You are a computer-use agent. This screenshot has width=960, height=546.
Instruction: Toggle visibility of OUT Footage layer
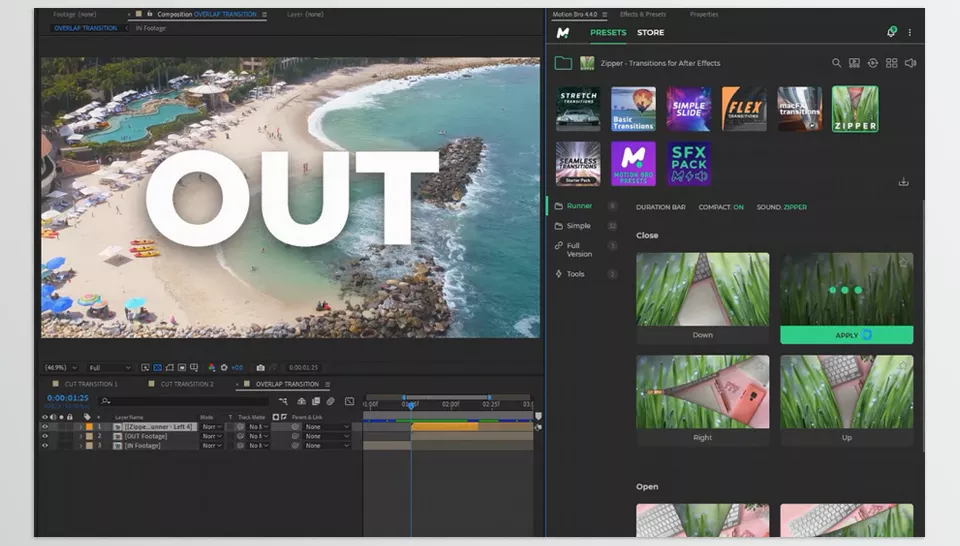click(45, 436)
